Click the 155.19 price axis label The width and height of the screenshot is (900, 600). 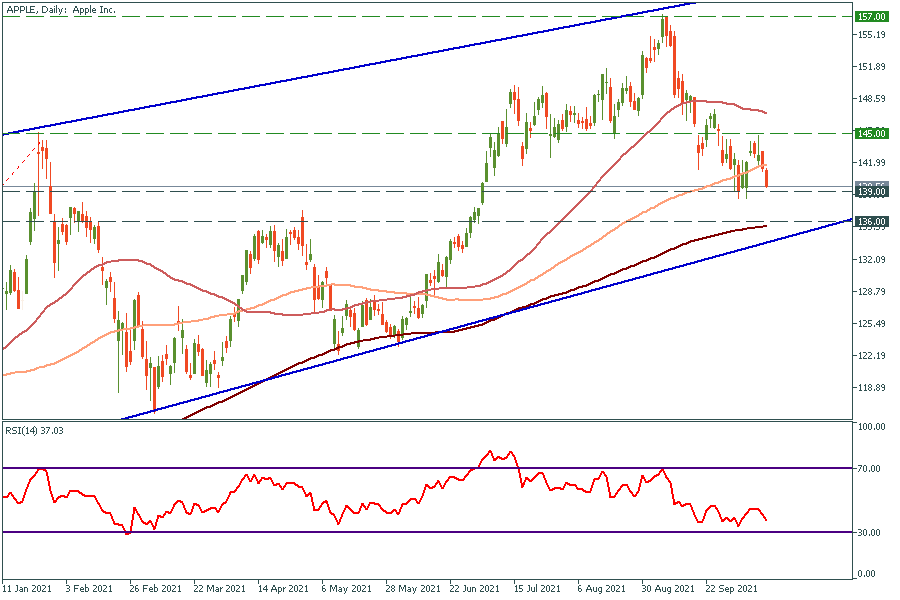click(x=871, y=35)
